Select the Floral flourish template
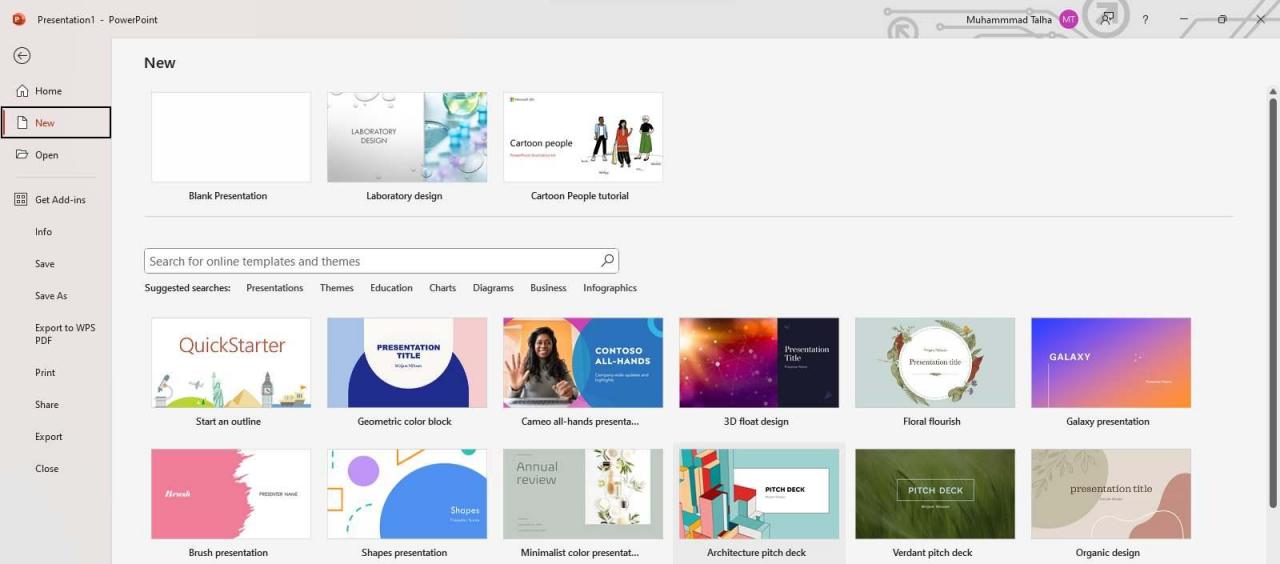 pyautogui.click(x=935, y=363)
